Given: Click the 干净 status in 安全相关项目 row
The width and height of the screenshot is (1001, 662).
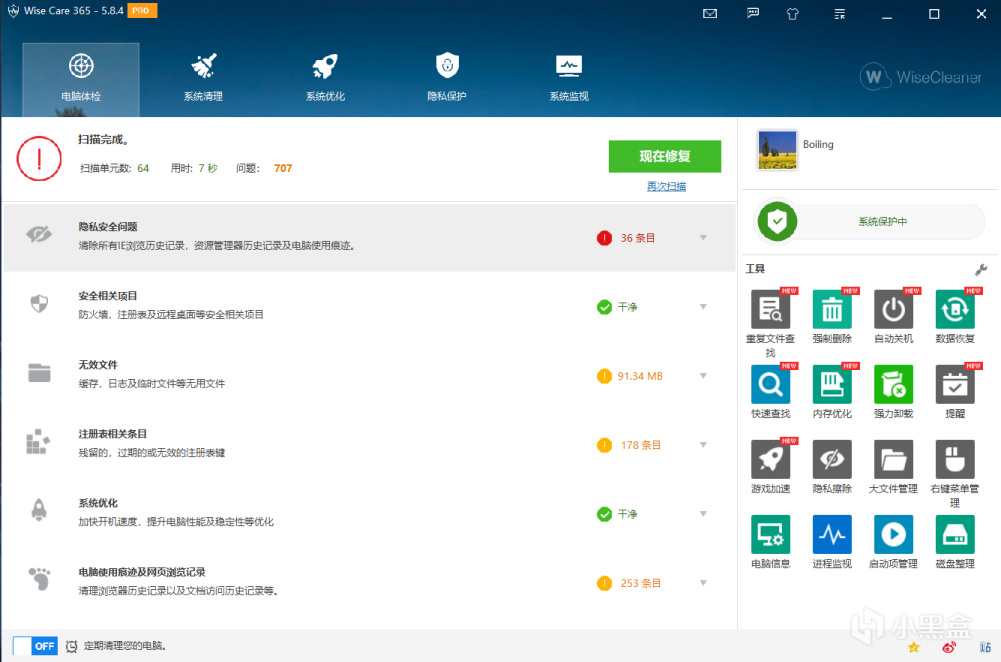Looking at the screenshot, I should [627, 307].
